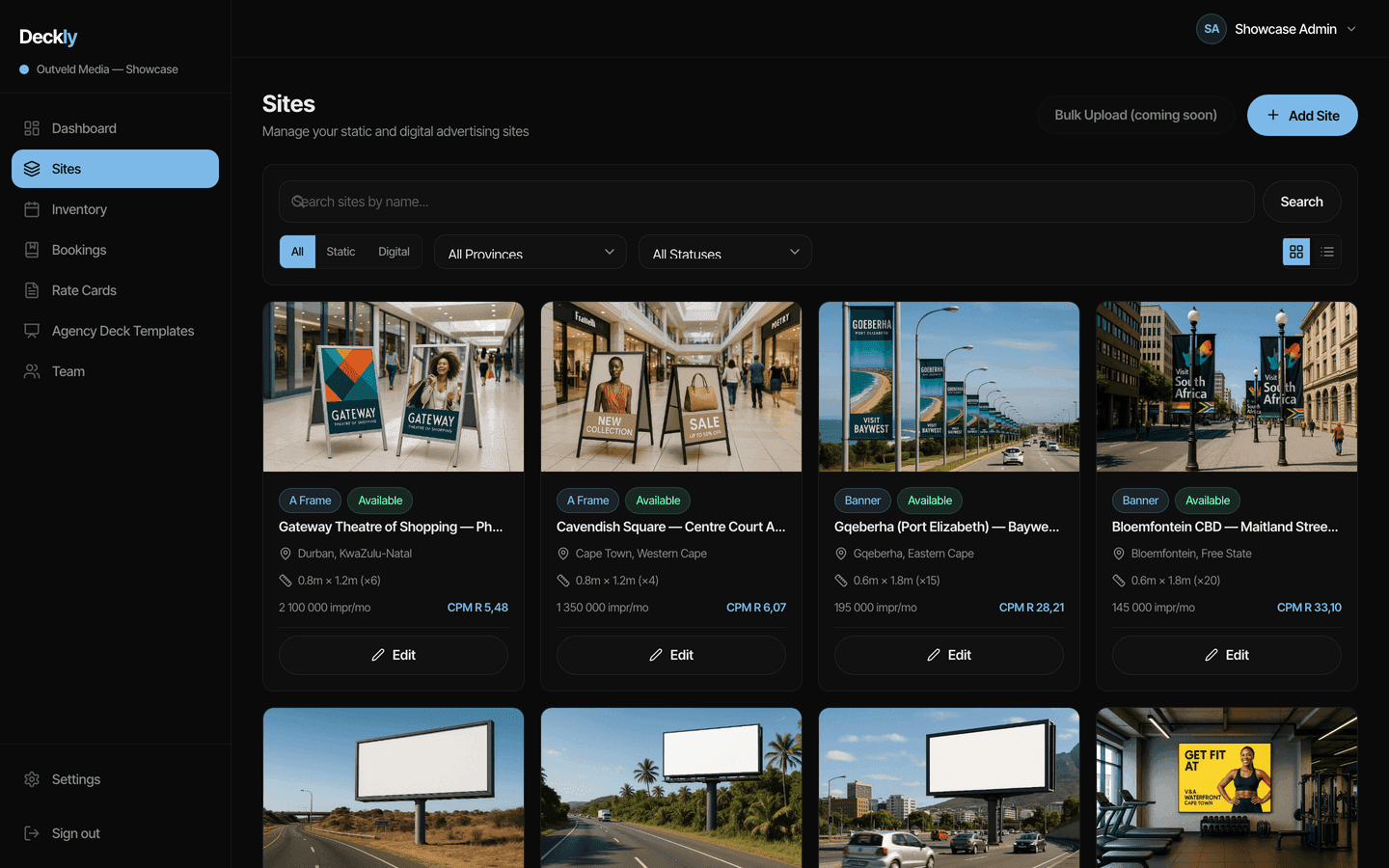1389x868 pixels.
Task: Click the pencil icon on Gateway Theatre card
Action: [378, 655]
